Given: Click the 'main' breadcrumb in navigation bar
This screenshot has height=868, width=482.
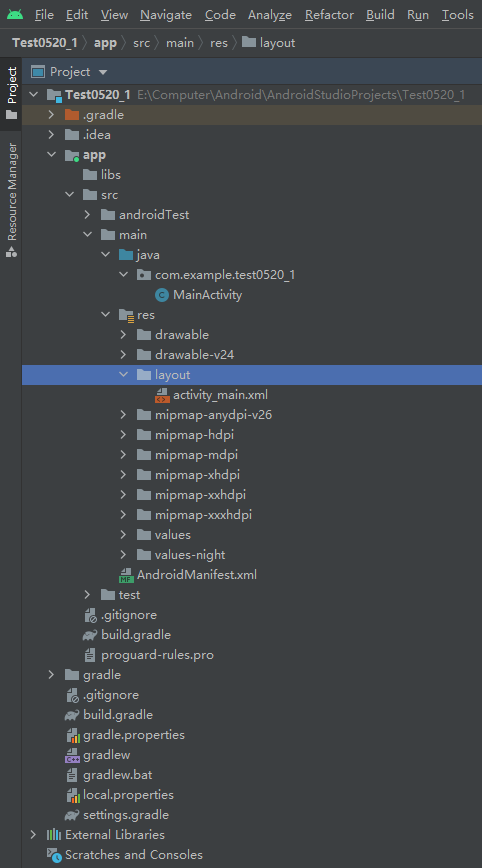Looking at the screenshot, I should 180,43.
